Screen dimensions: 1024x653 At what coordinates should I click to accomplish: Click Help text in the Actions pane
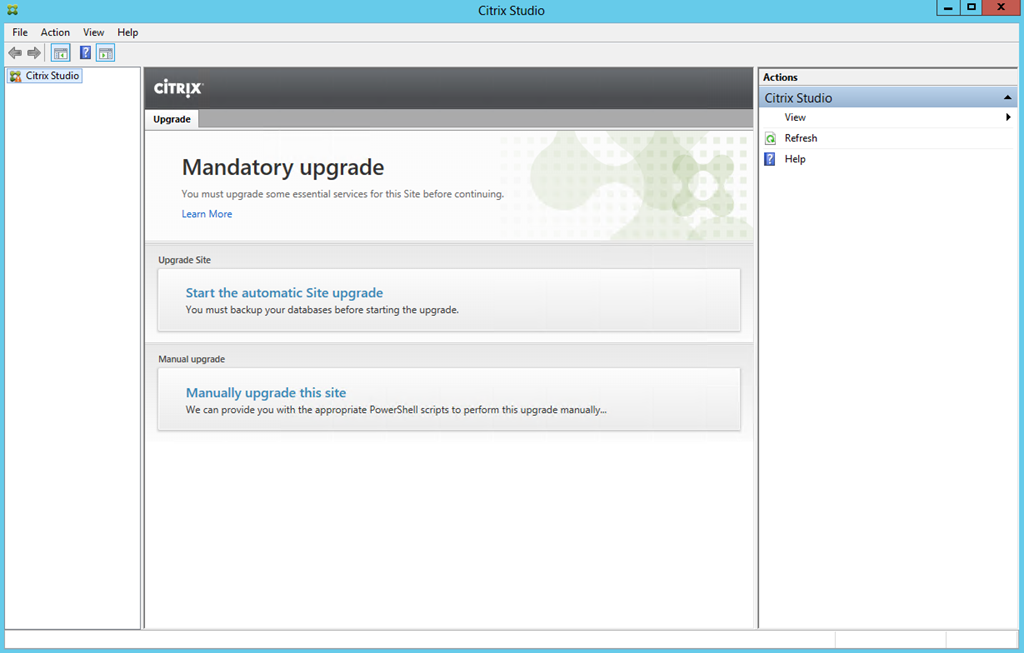click(795, 159)
